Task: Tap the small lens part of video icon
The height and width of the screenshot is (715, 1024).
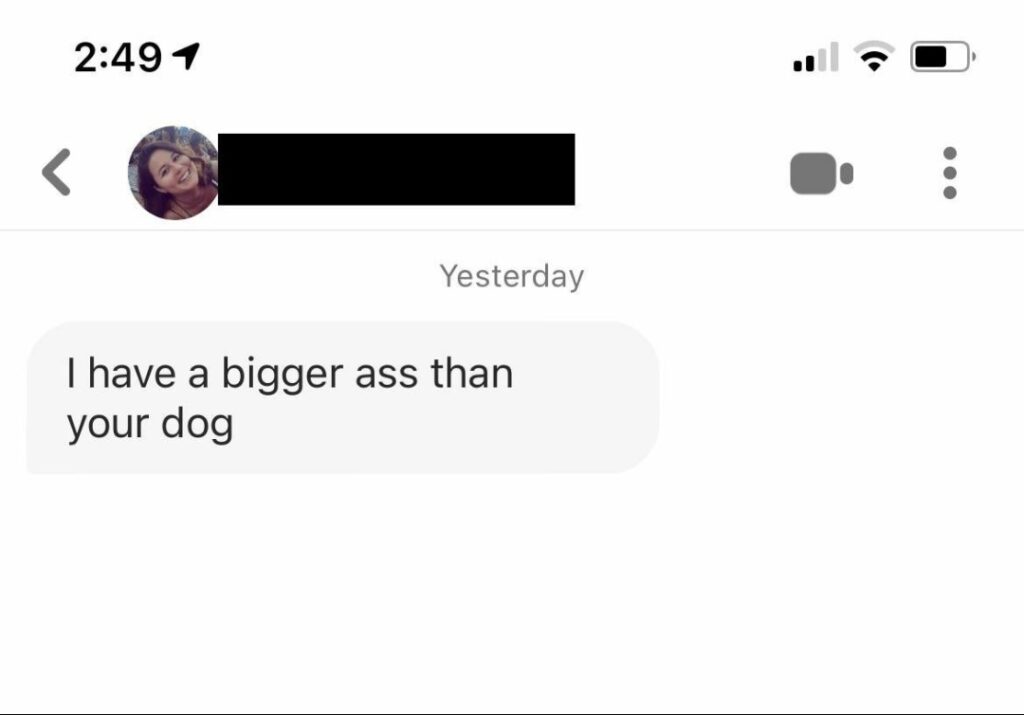Action: click(846, 174)
